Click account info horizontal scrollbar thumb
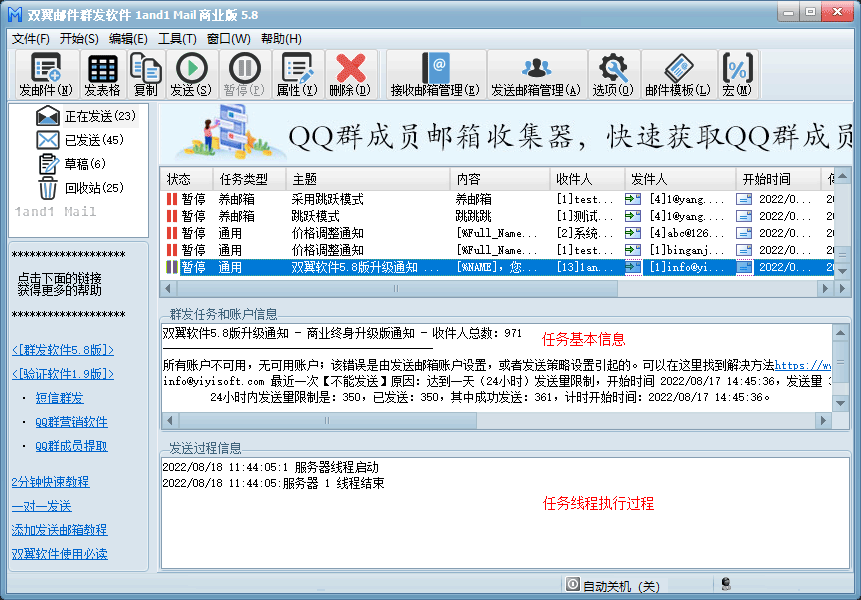This screenshot has height=600, width=861. [x=327, y=420]
